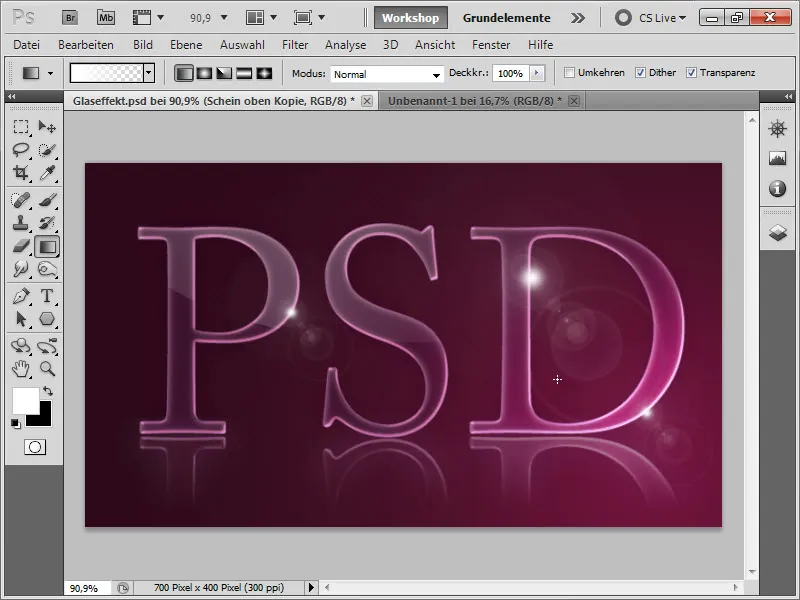The width and height of the screenshot is (800, 600).
Task: Open the Filter menu
Action: 298,44
